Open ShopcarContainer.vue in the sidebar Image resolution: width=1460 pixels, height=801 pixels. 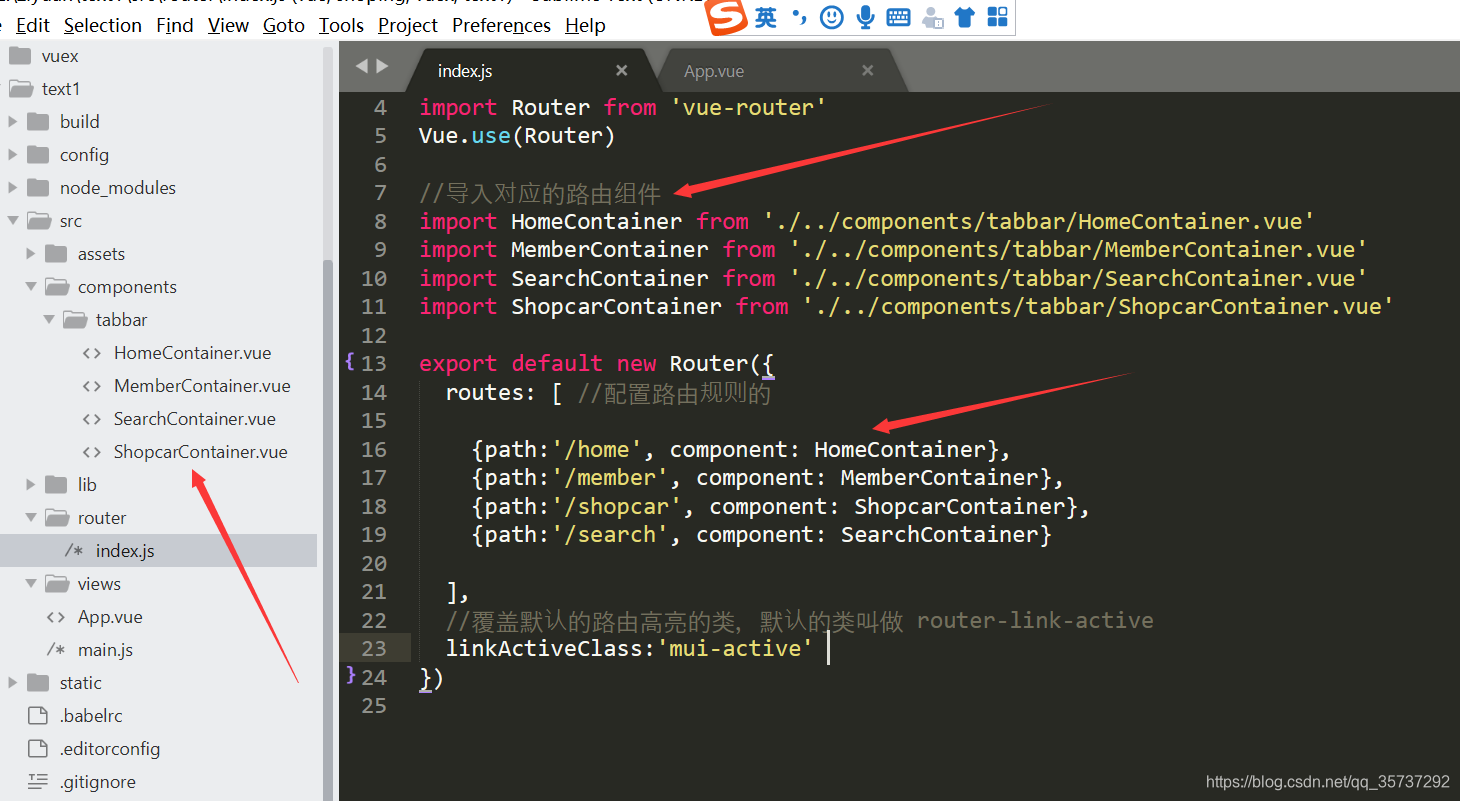(x=201, y=452)
